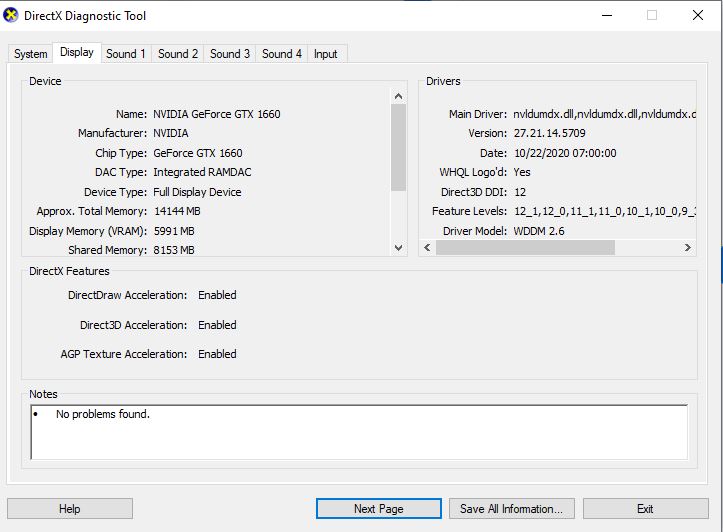Click the driver date '10/22/2020 07:00:00'
723x532 pixels.
pos(565,153)
